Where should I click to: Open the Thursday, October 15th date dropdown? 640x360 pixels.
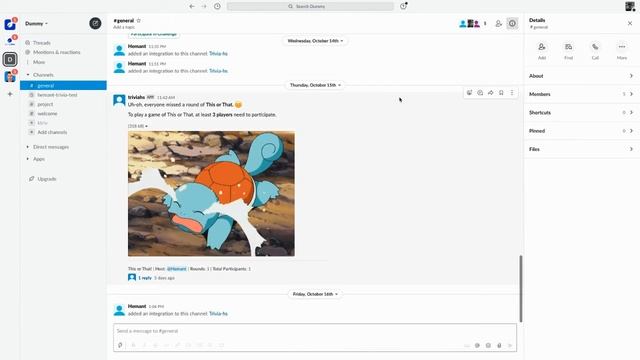click(315, 85)
